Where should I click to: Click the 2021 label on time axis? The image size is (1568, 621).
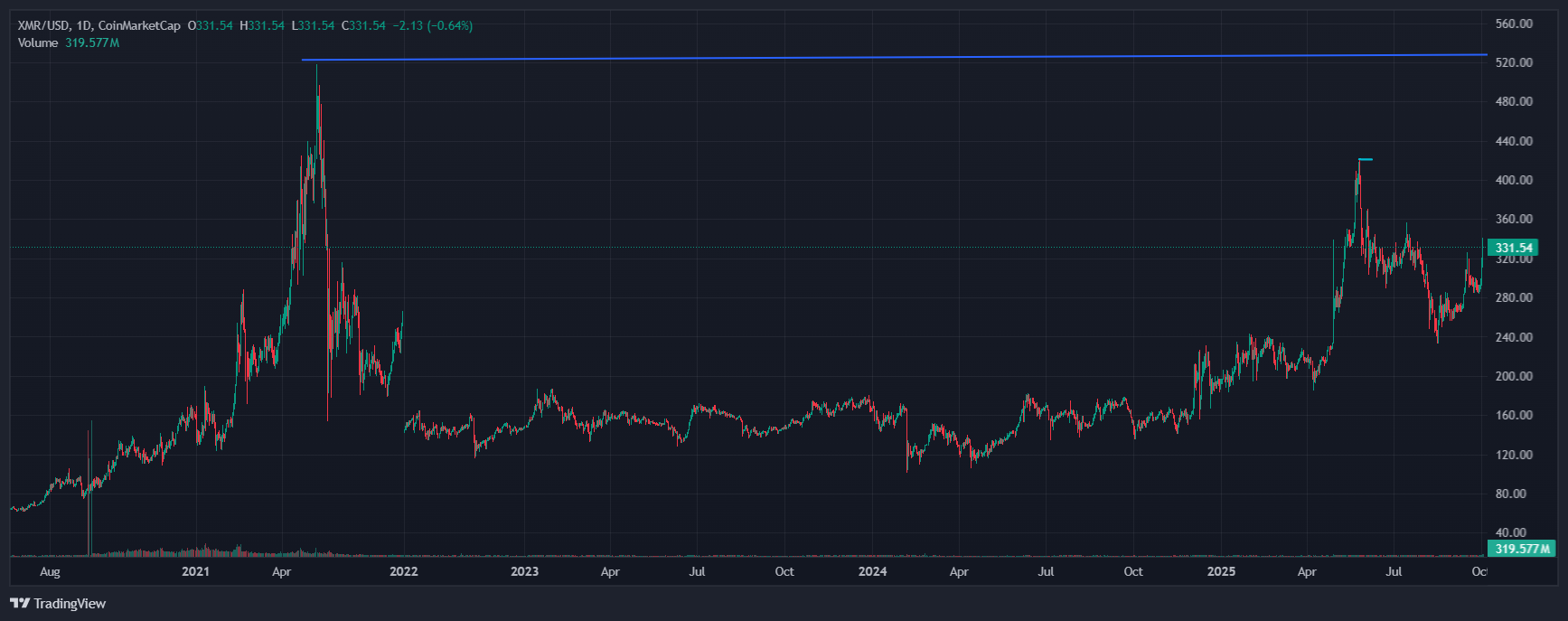pyautogui.click(x=195, y=571)
